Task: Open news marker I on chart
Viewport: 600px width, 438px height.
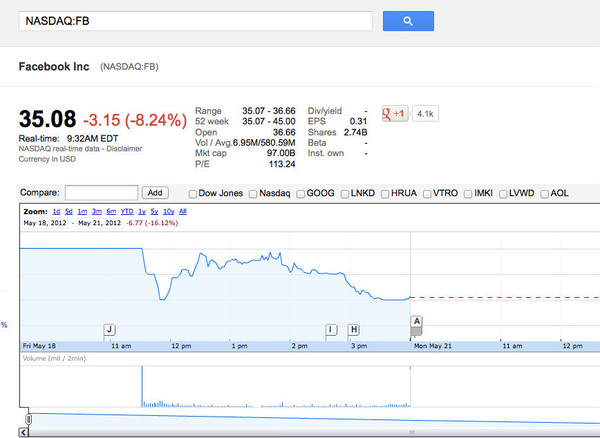Action: (331, 329)
